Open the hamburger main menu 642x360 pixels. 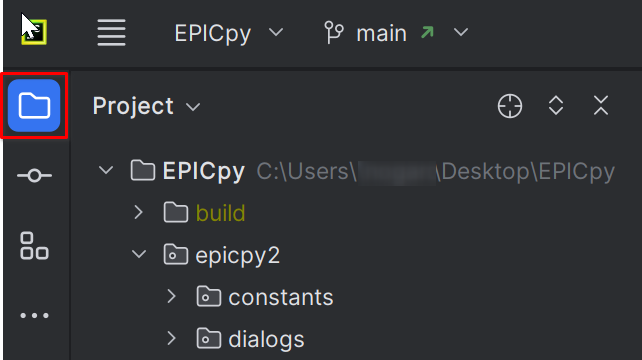(111, 32)
